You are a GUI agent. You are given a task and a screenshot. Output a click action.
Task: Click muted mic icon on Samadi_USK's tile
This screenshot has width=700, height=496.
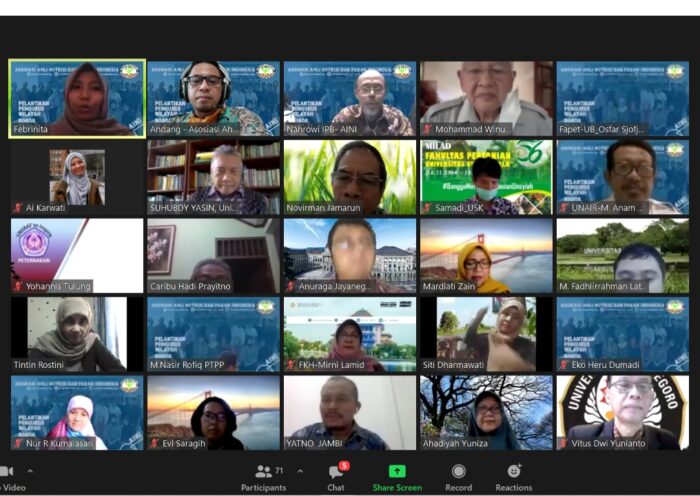pos(428,207)
